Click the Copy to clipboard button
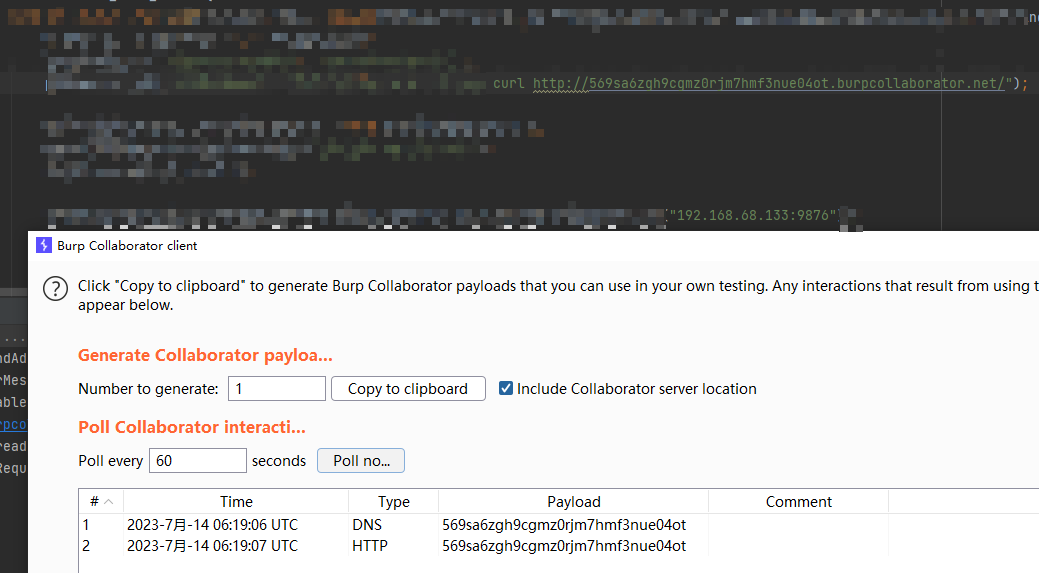Screen dimensions: 1039x573 [x=408, y=389]
